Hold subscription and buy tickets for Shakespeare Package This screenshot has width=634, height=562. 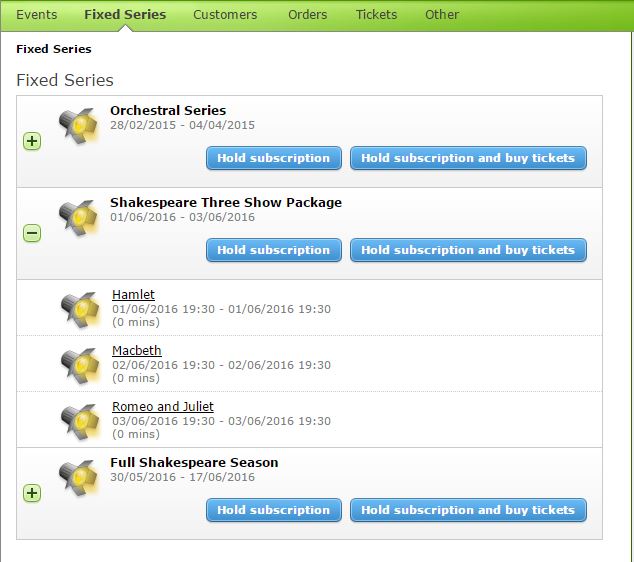468,250
